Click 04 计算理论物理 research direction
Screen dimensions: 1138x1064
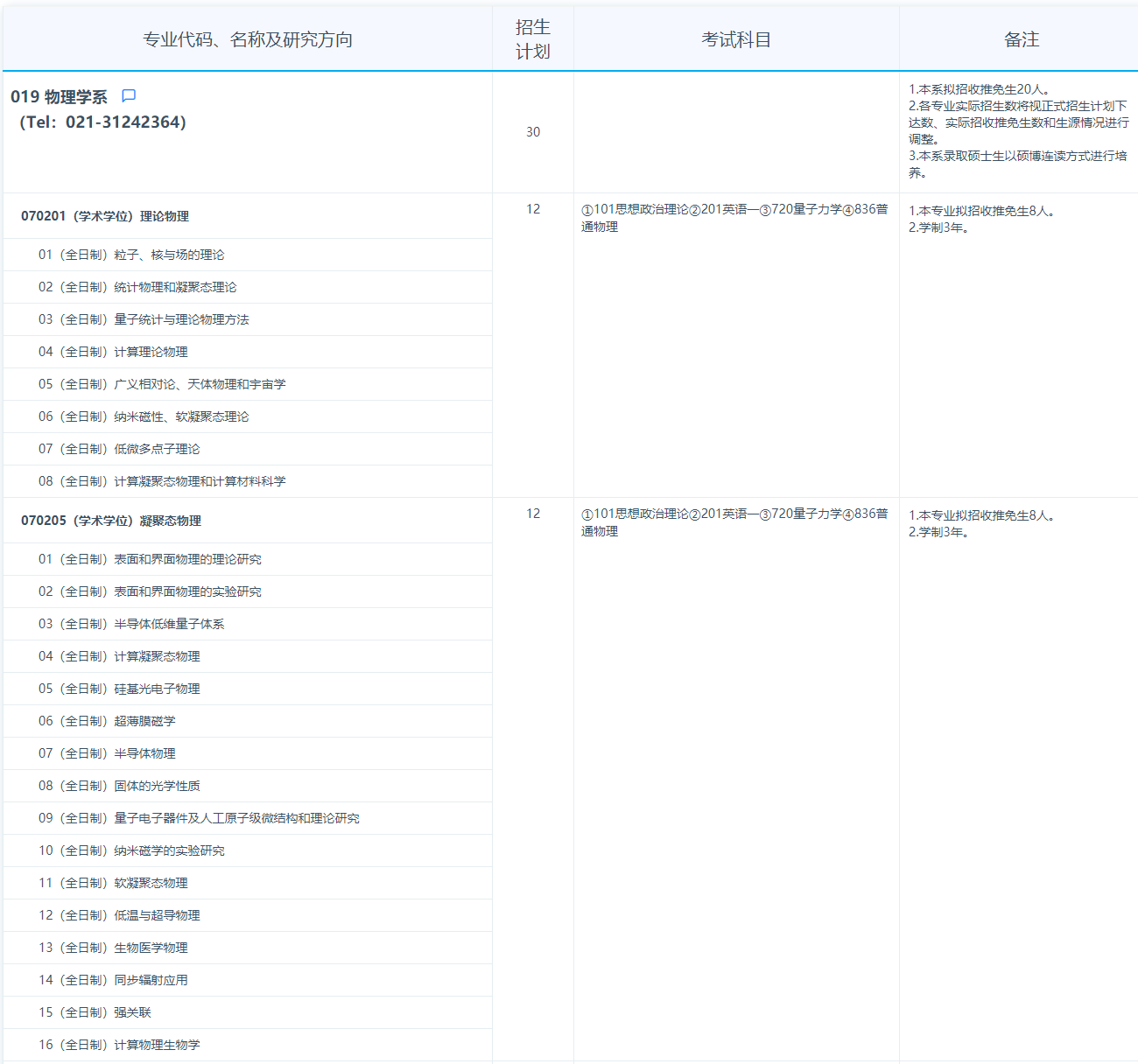point(113,352)
